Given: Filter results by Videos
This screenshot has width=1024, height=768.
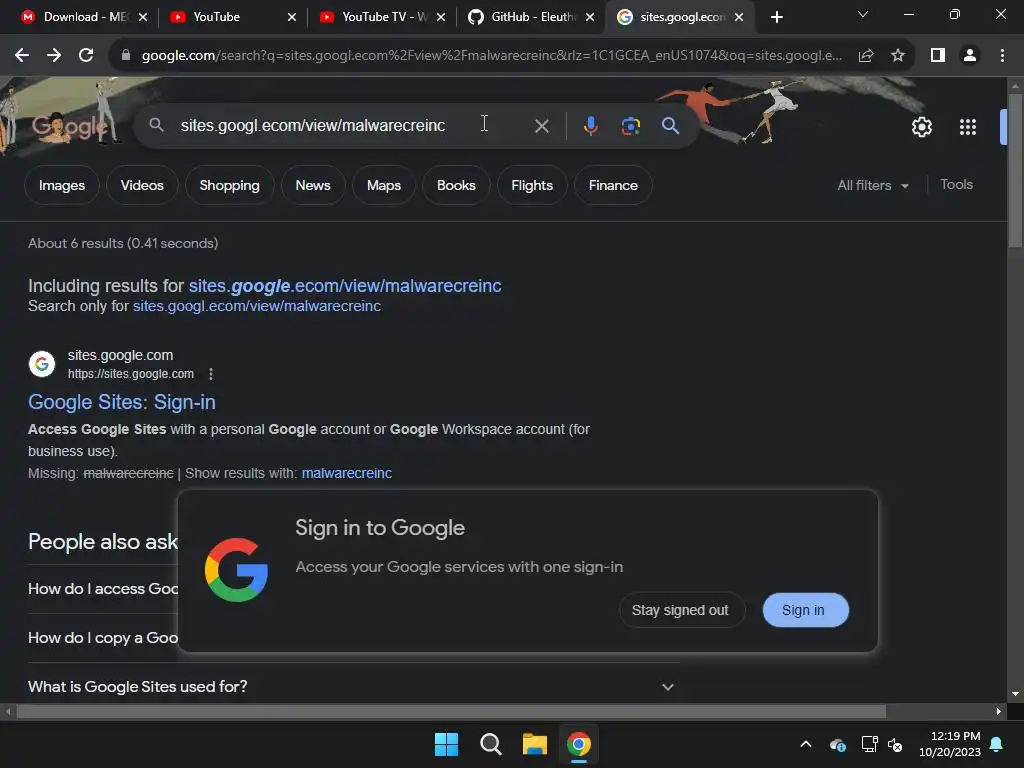Looking at the screenshot, I should 142,185.
